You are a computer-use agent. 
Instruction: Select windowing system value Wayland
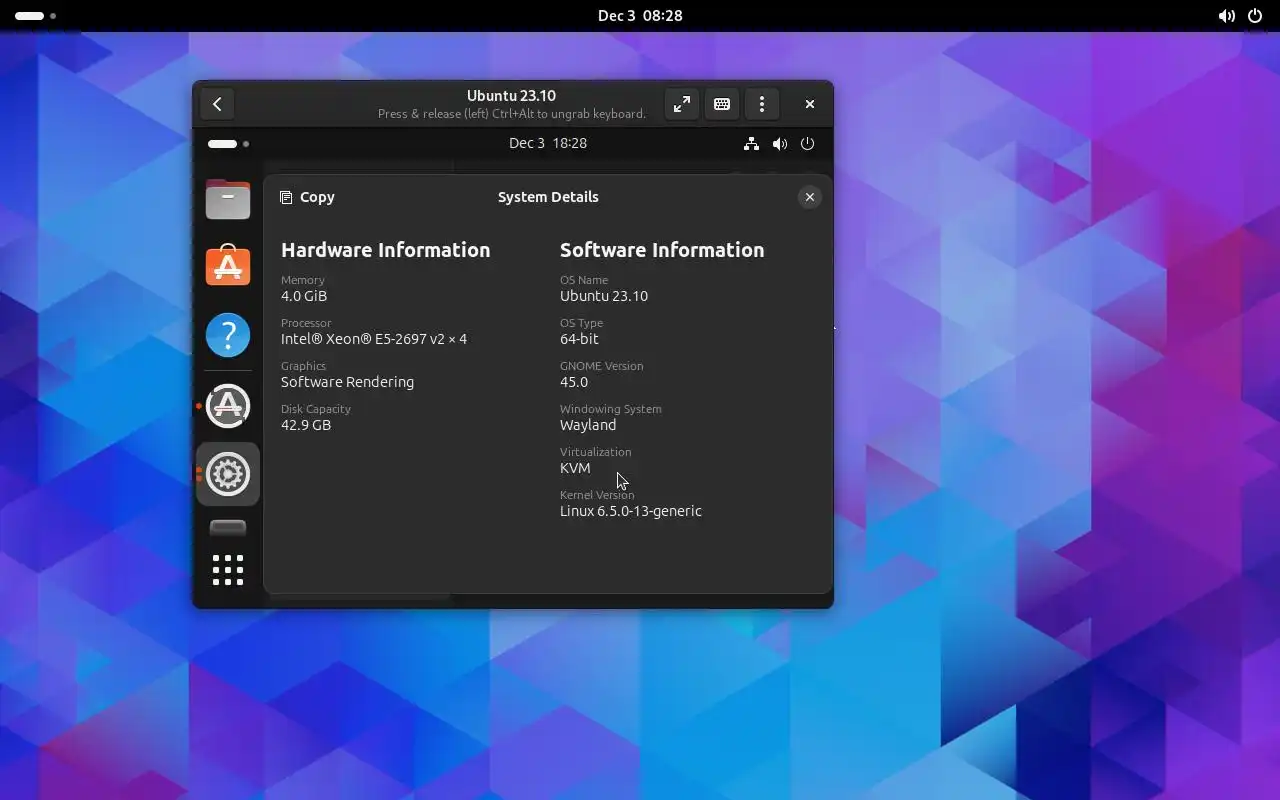(x=588, y=425)
